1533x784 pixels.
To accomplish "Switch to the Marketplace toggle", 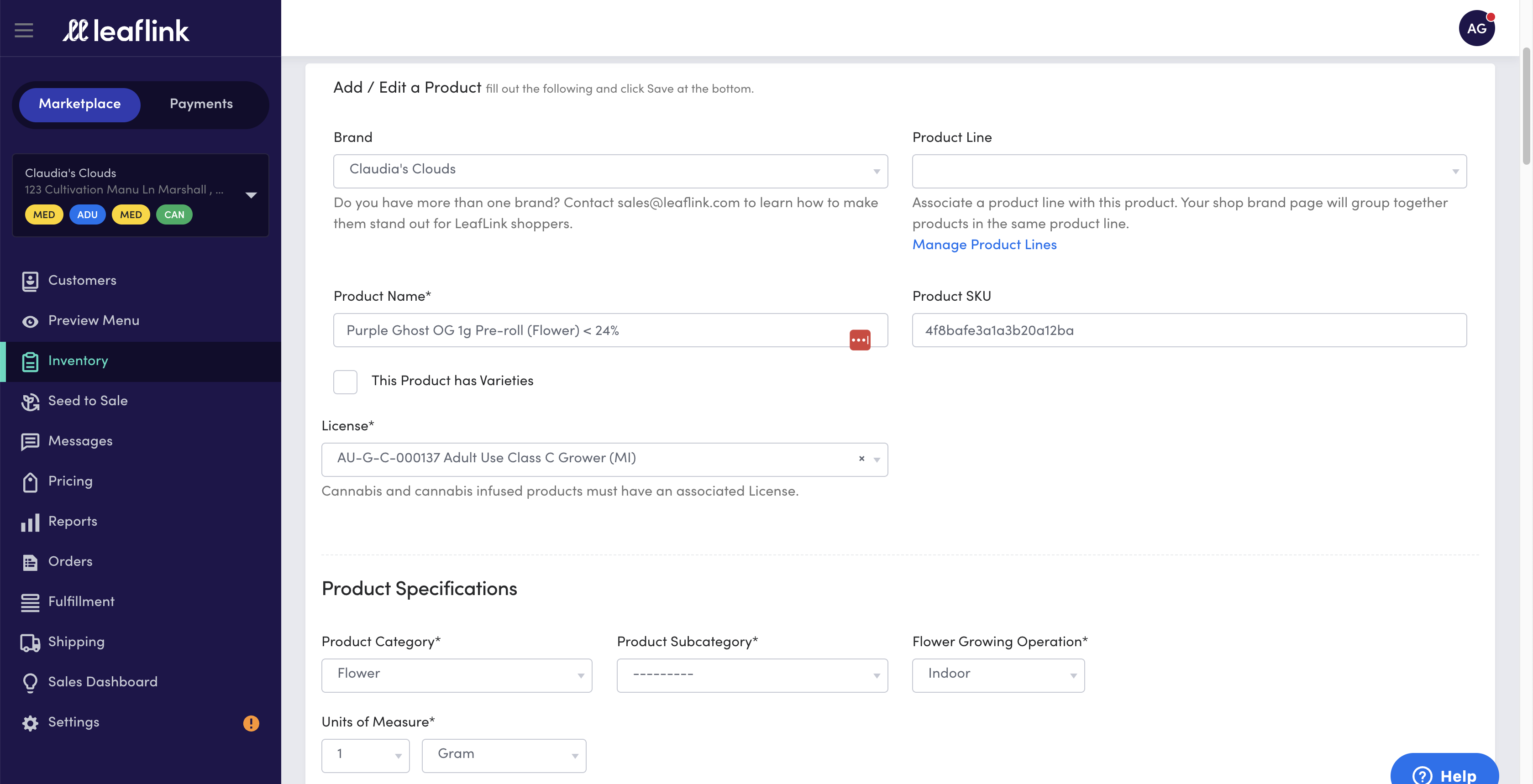I will (80, 105).
